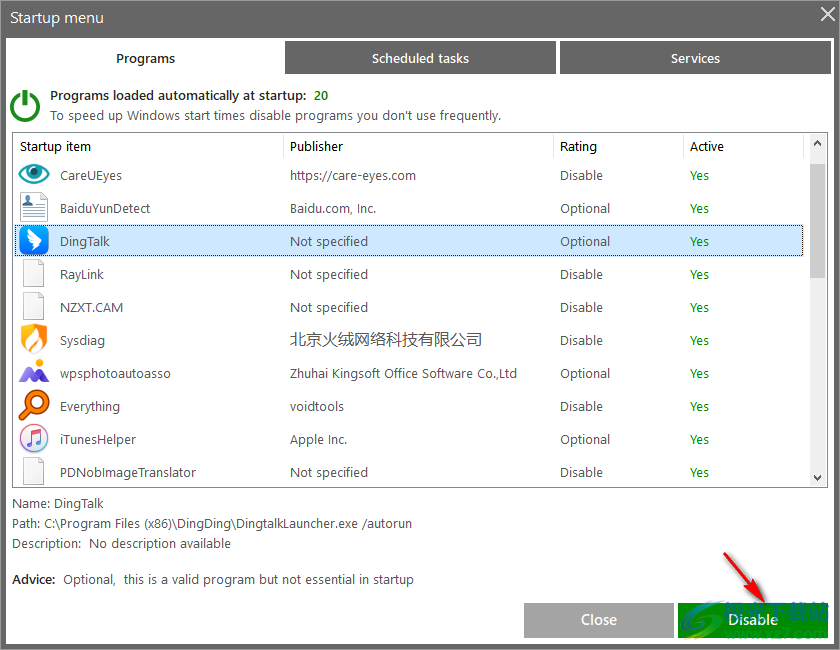Screen dimensions: 840x650
Task: Select the RayLink entry
Action: (81, 274)
